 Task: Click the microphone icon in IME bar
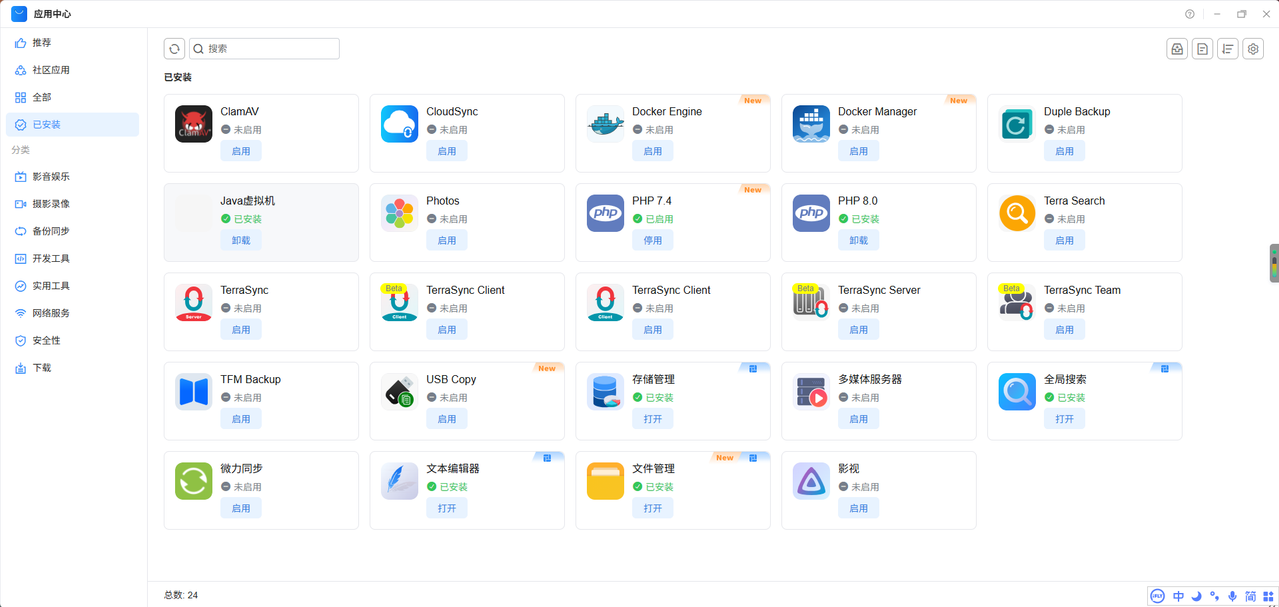(x=1232, y=596)
